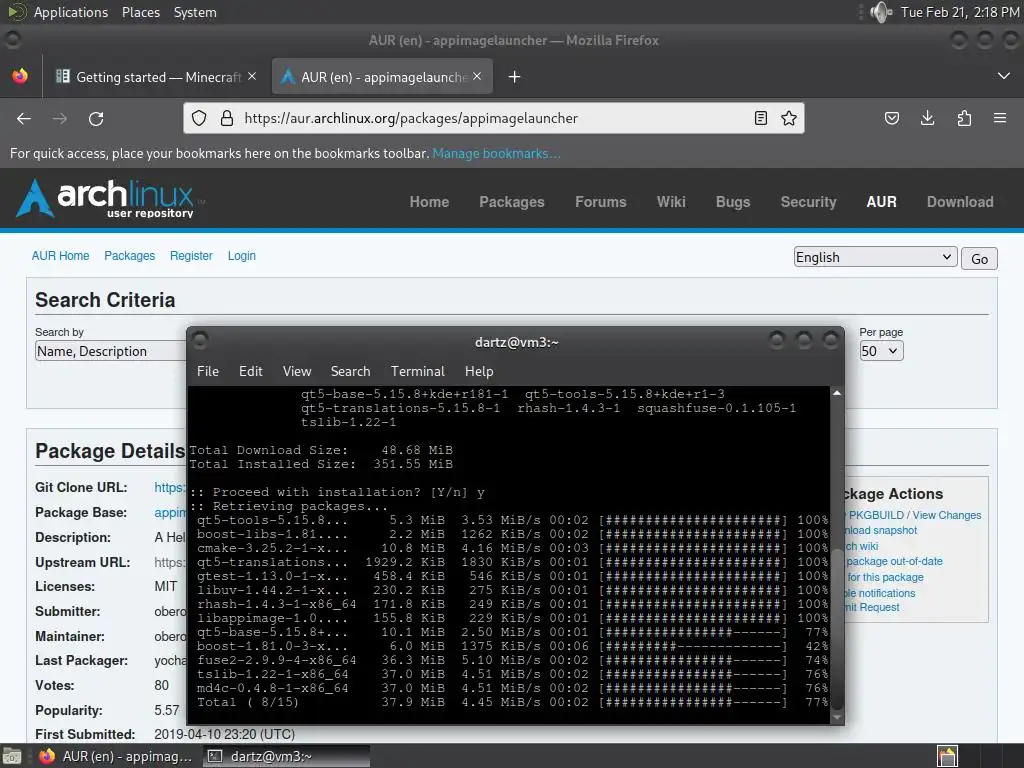
Task: Switch to the Getting started Minecraft tab
Action: 154,77
